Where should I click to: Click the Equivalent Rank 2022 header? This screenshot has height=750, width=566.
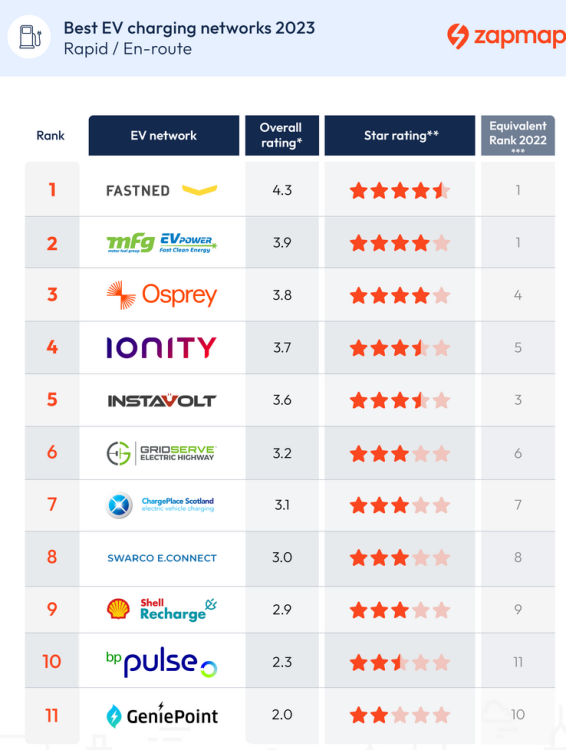click(x=518, y=135)
